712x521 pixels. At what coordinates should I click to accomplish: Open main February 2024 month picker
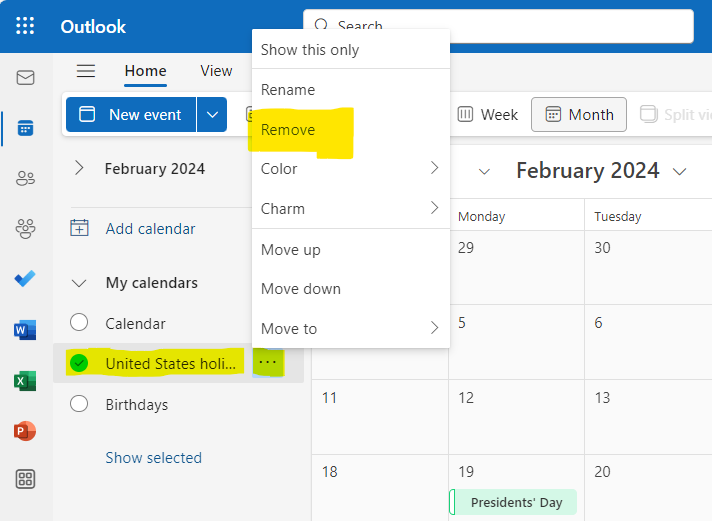pos(601,171)
